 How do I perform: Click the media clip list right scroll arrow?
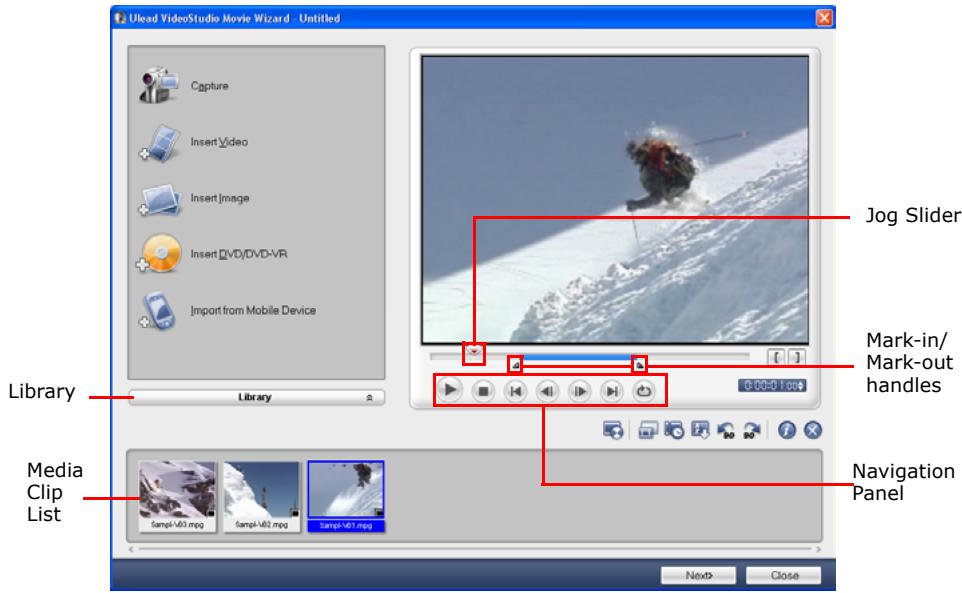(x=818, y=549)
